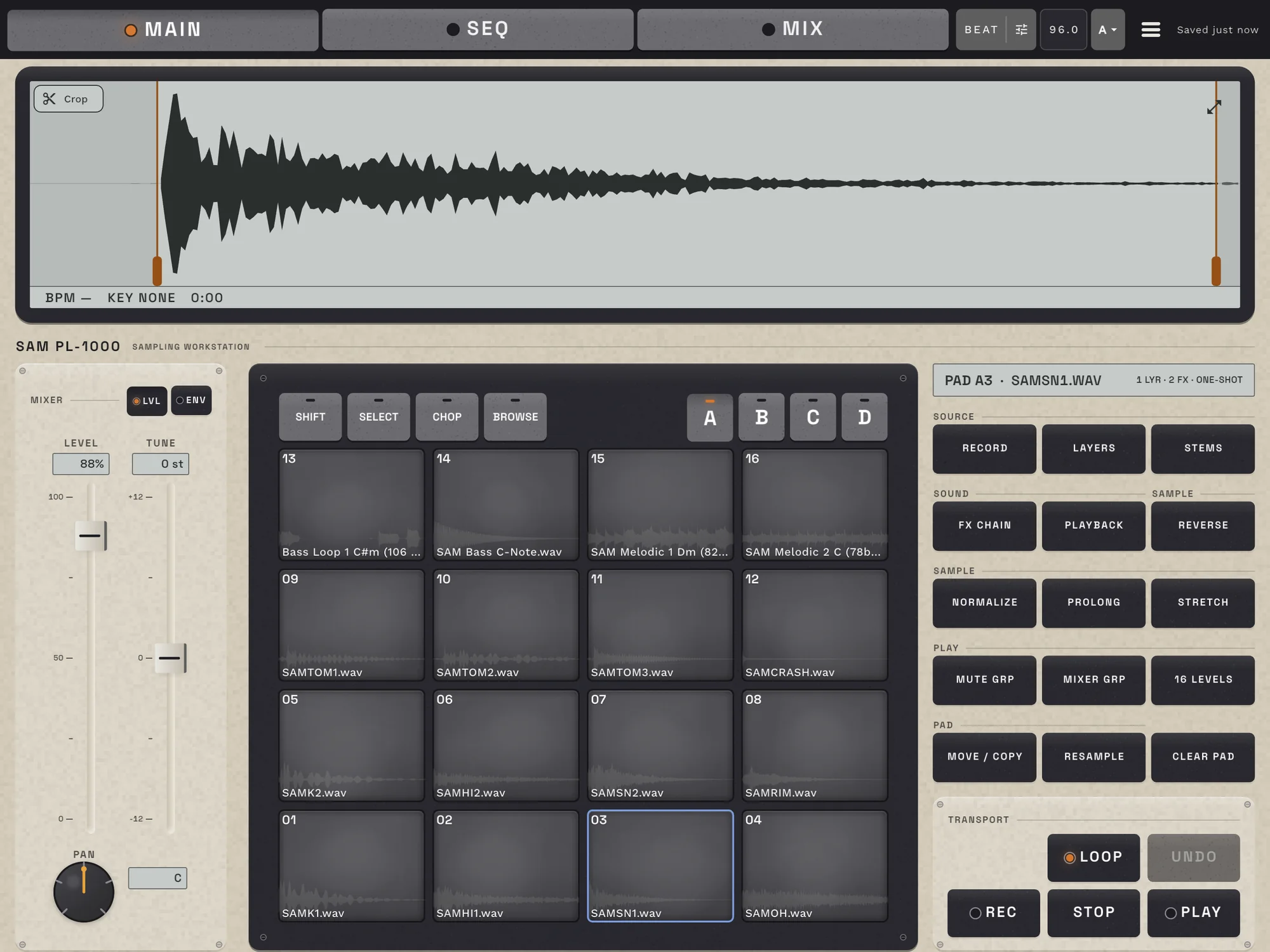1270x952 pixels.
Task: Click the waveform start marker handle
Action: (157, 271)
